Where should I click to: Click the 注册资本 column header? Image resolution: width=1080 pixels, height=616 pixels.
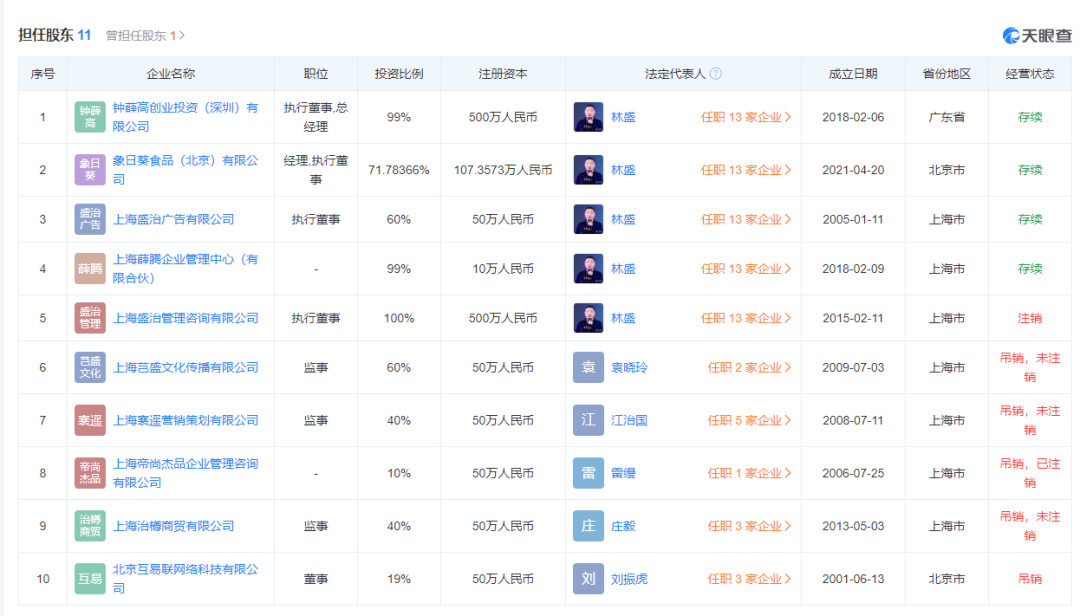(x=503, y=74)
